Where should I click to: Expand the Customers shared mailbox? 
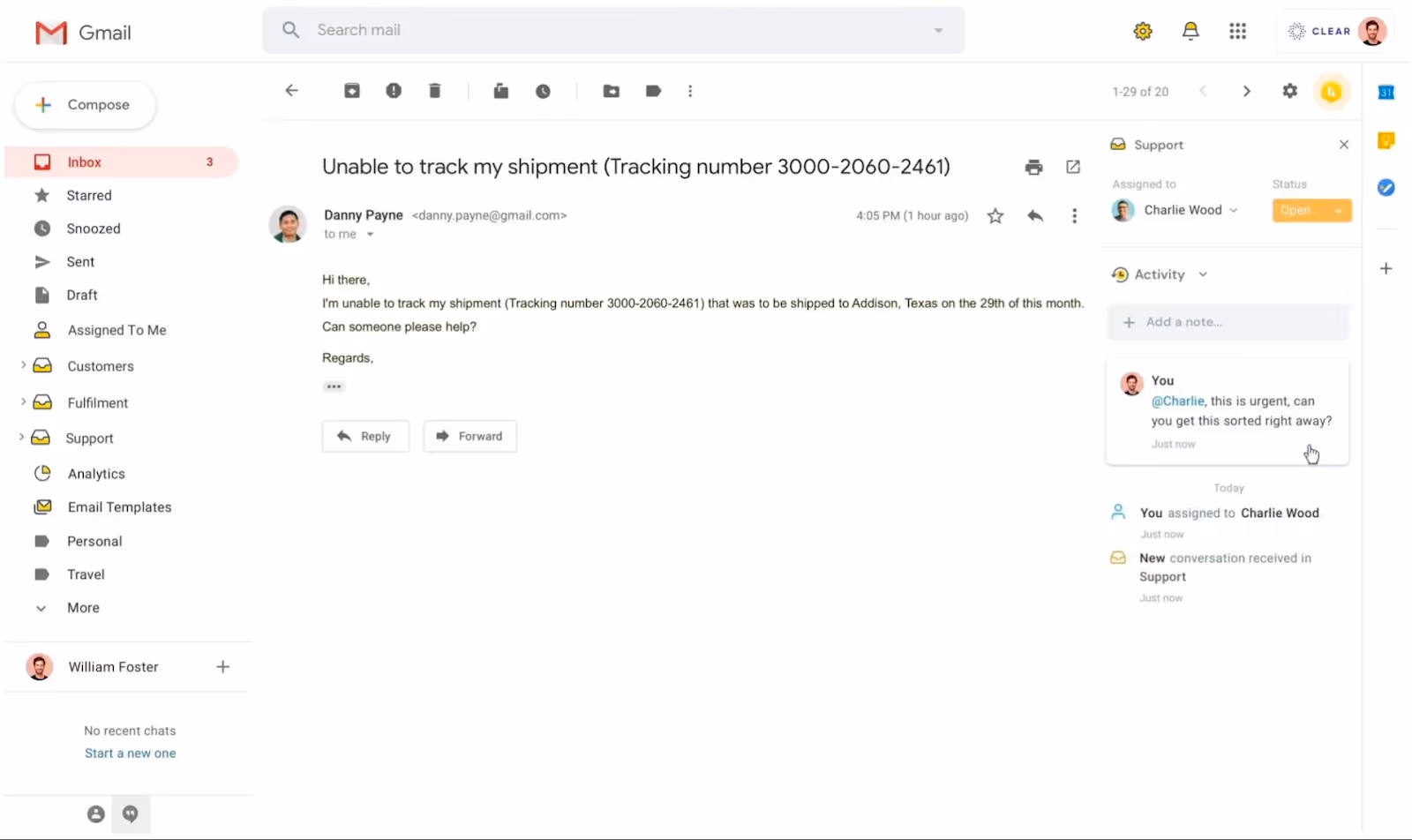(x=23, y=365)
